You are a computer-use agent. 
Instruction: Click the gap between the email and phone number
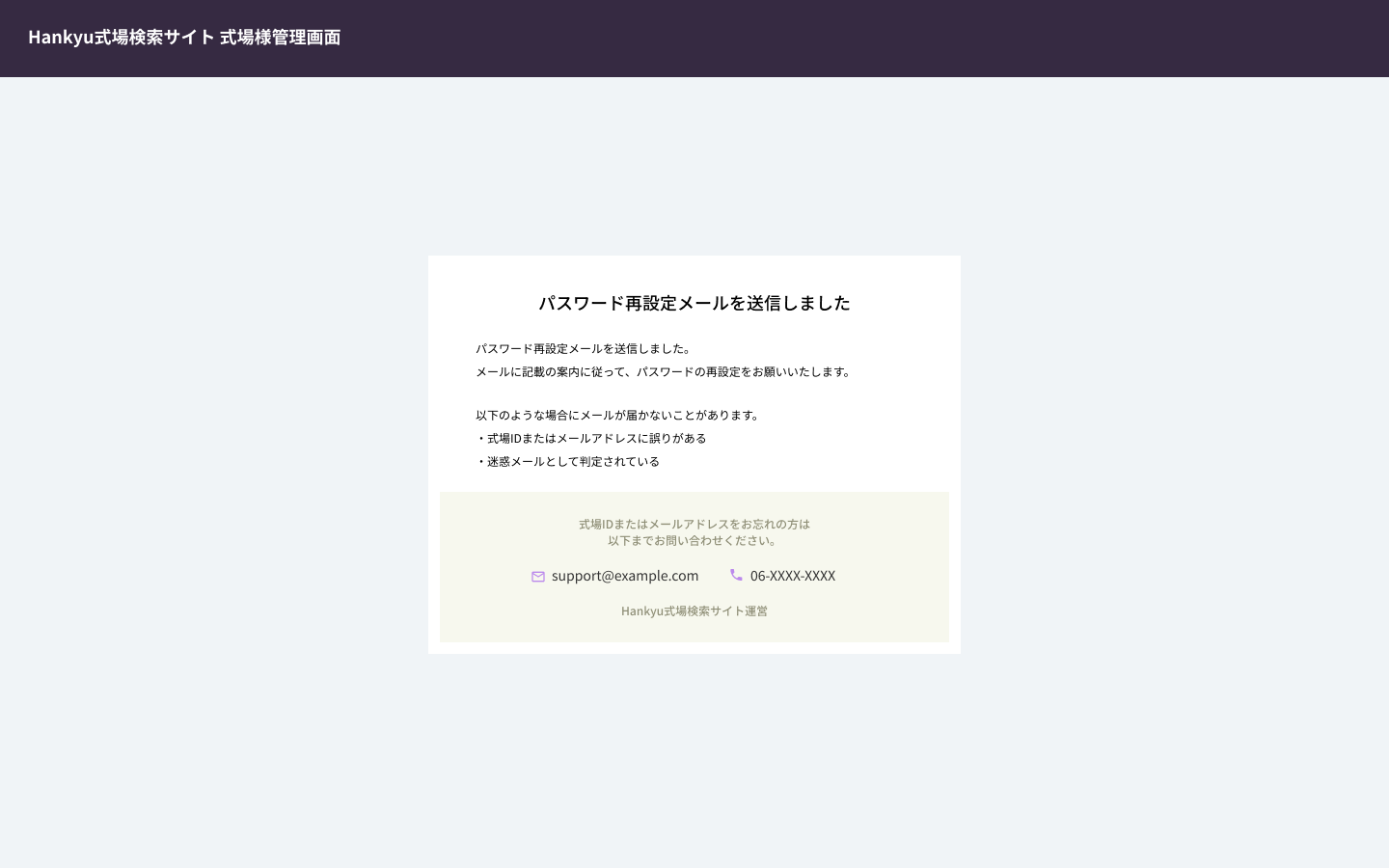point(714,576)
